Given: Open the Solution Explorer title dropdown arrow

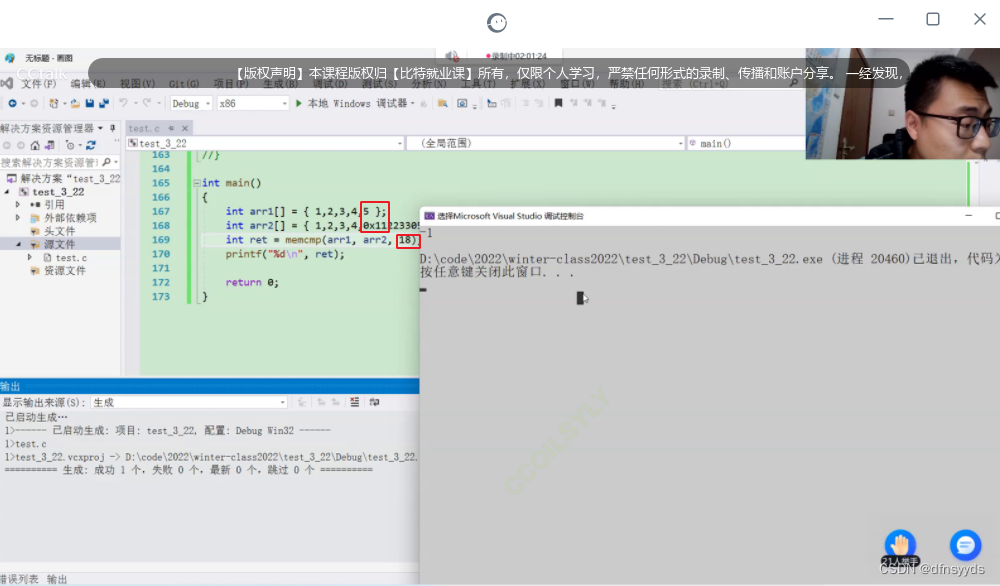Looking at the screenshot, I should click(100, 128).
